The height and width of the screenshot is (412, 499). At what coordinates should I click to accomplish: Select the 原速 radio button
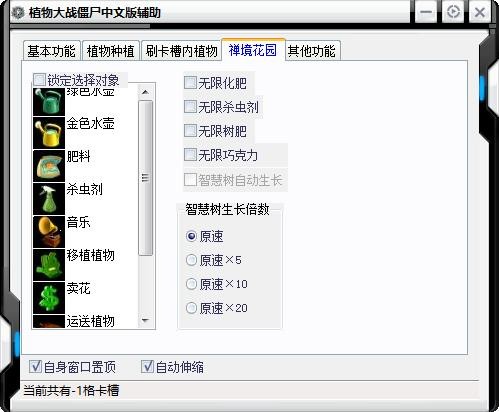[x=191, y=236]
